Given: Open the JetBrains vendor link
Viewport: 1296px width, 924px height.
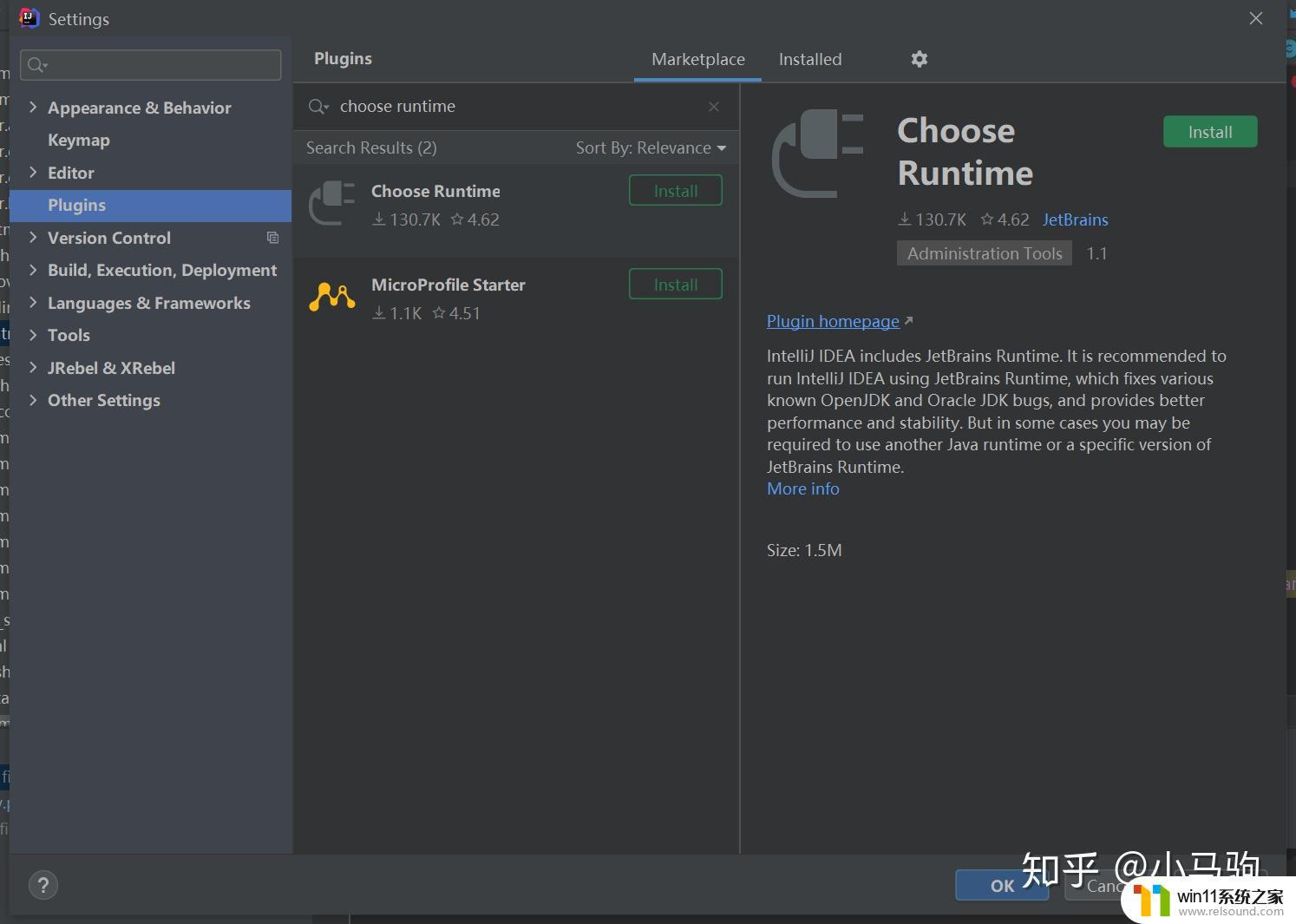Looking at the screenshot, I should pyautogui.click(x=1075, y=220).
